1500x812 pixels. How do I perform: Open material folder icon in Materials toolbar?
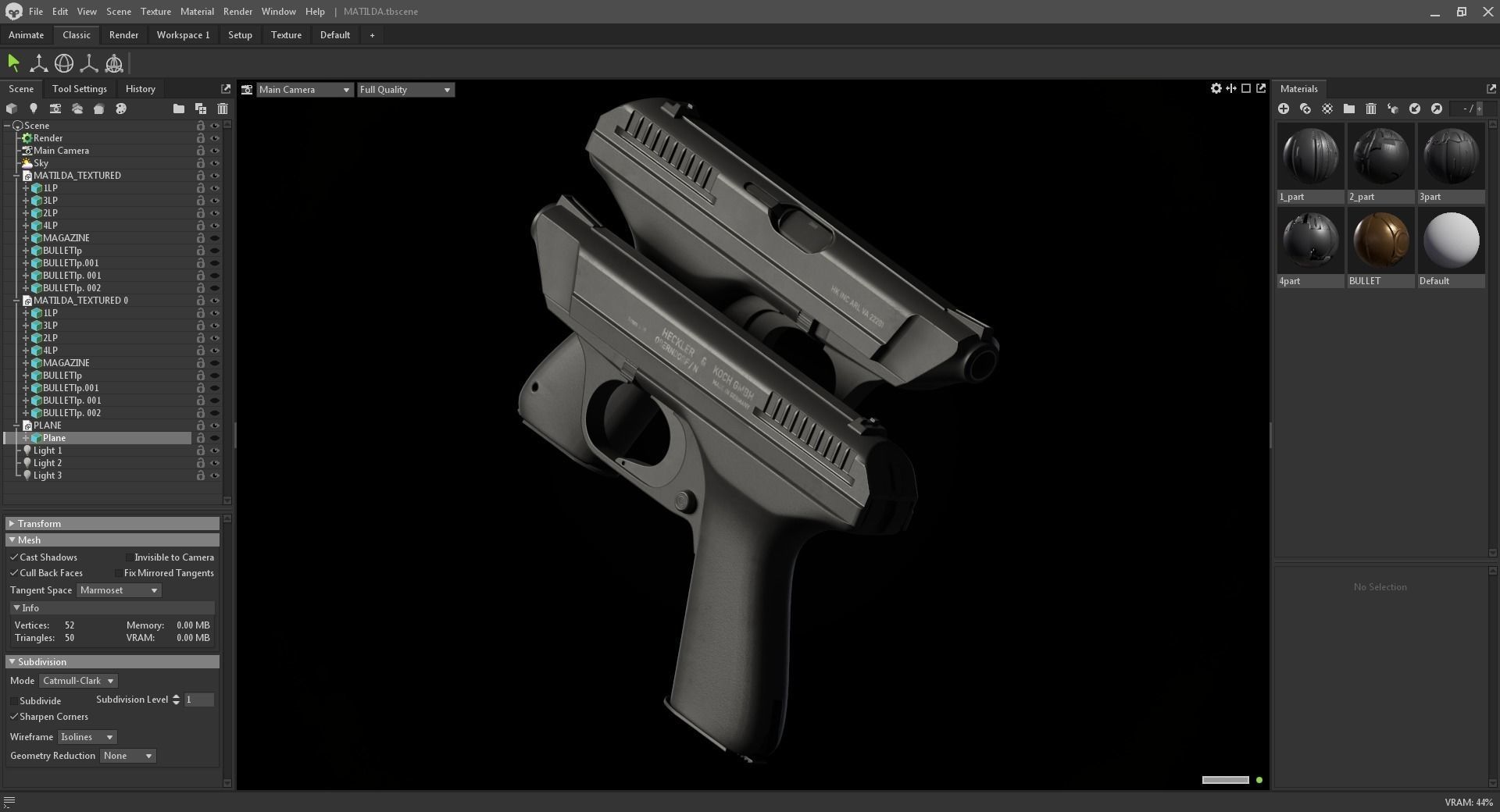(x=1349, y=109)
